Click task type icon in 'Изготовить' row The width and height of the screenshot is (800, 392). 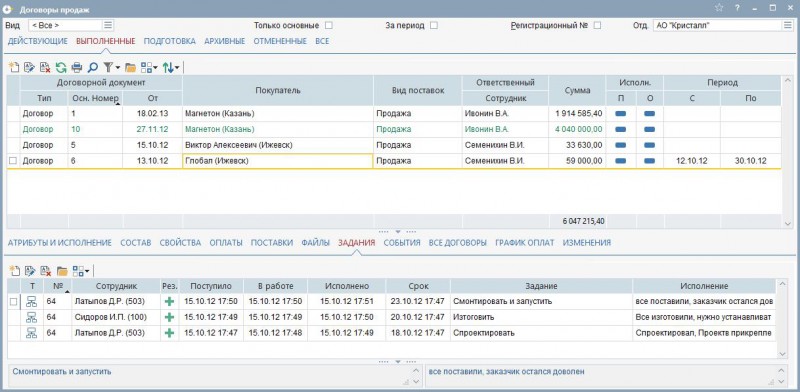pyautogui.click(x=32, y=317)
